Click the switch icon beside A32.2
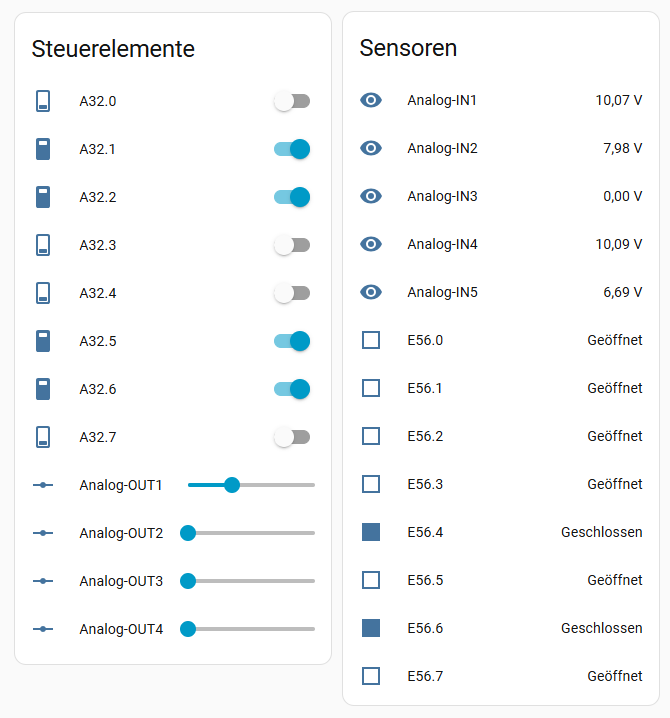This screenshot has height=718, width=670. [x=43, y=197]
